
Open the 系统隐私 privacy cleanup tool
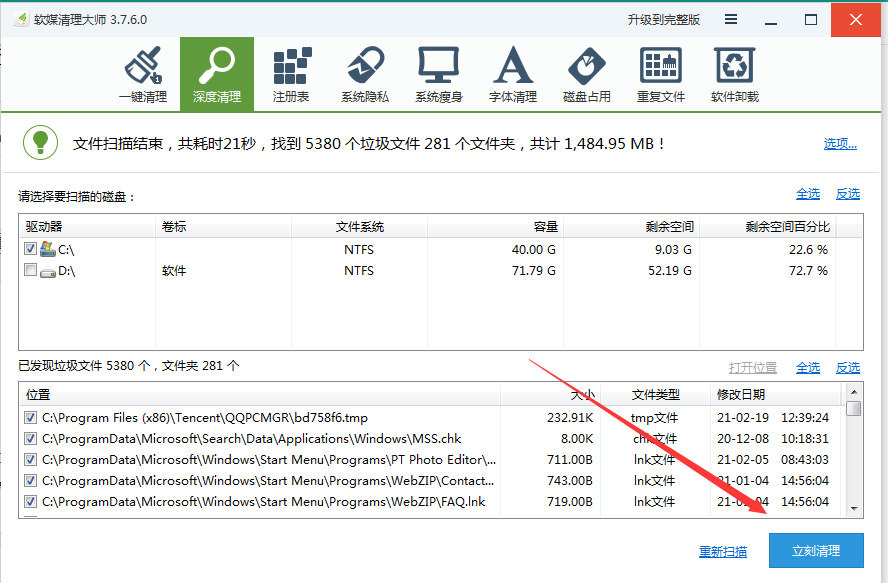(365, 74)
